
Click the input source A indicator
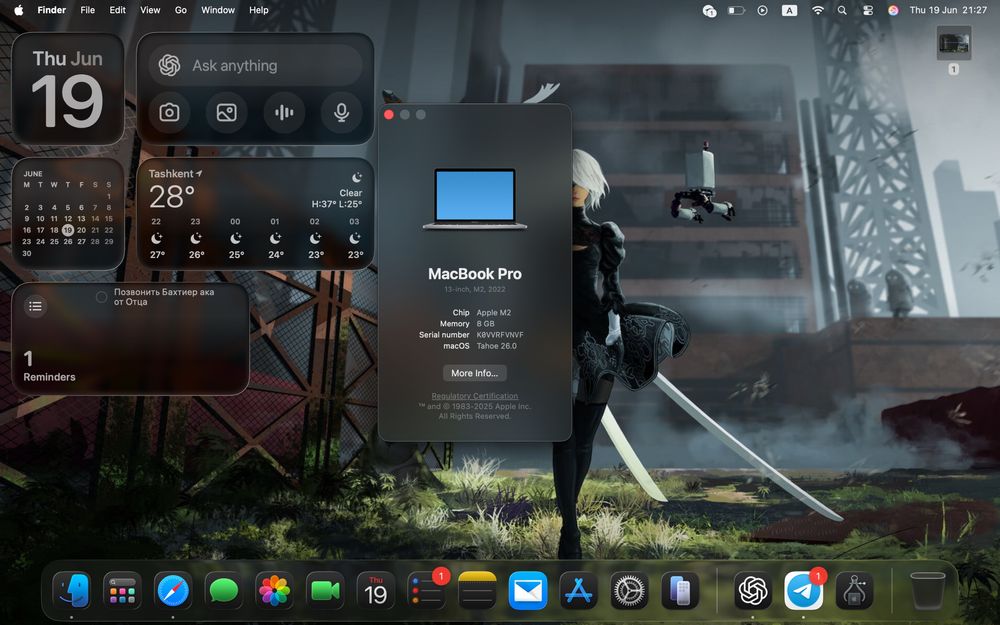coord(790,10)
